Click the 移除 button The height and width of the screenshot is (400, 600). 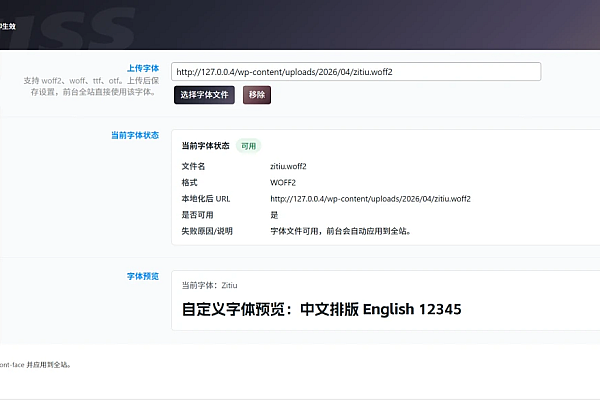coord(257,95)
